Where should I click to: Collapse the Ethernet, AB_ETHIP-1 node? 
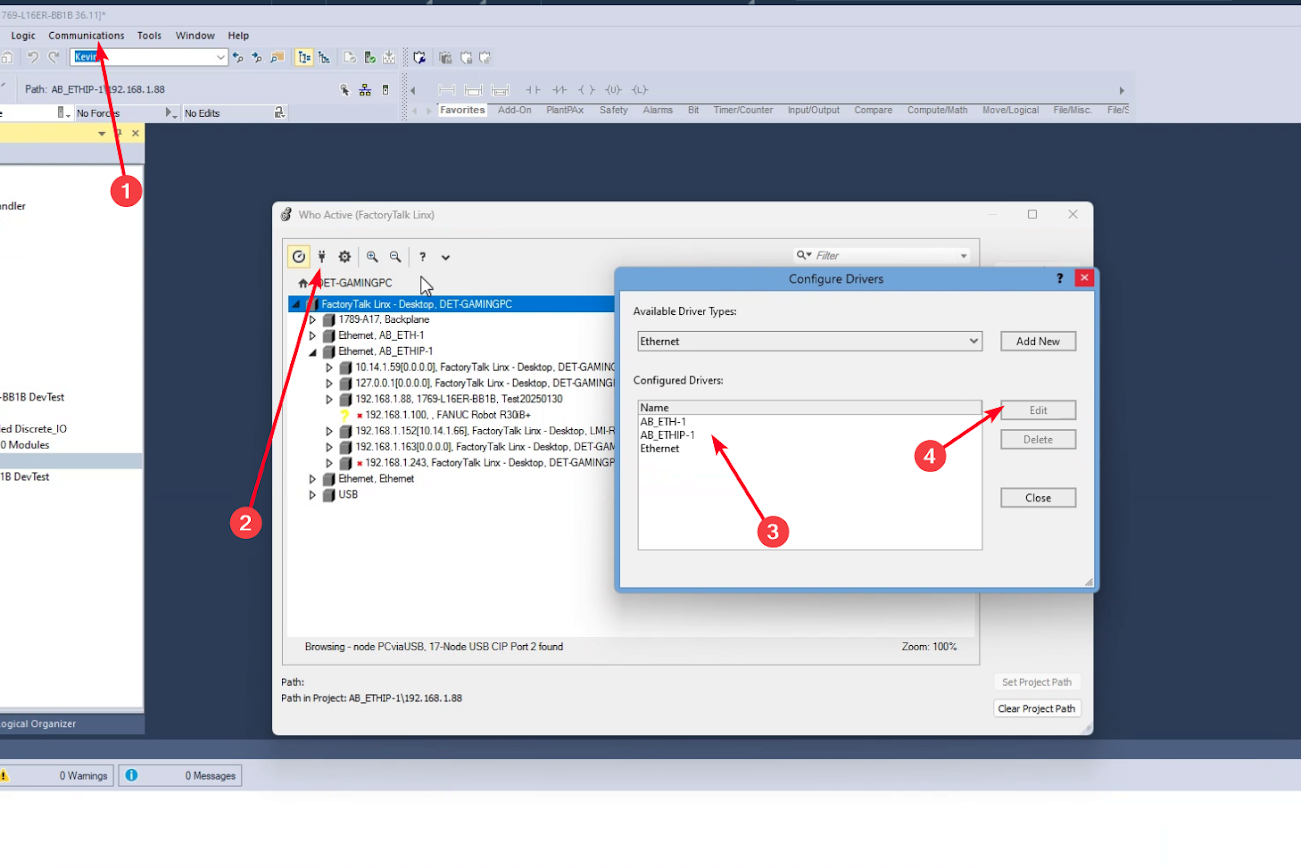tap(312, 352)
